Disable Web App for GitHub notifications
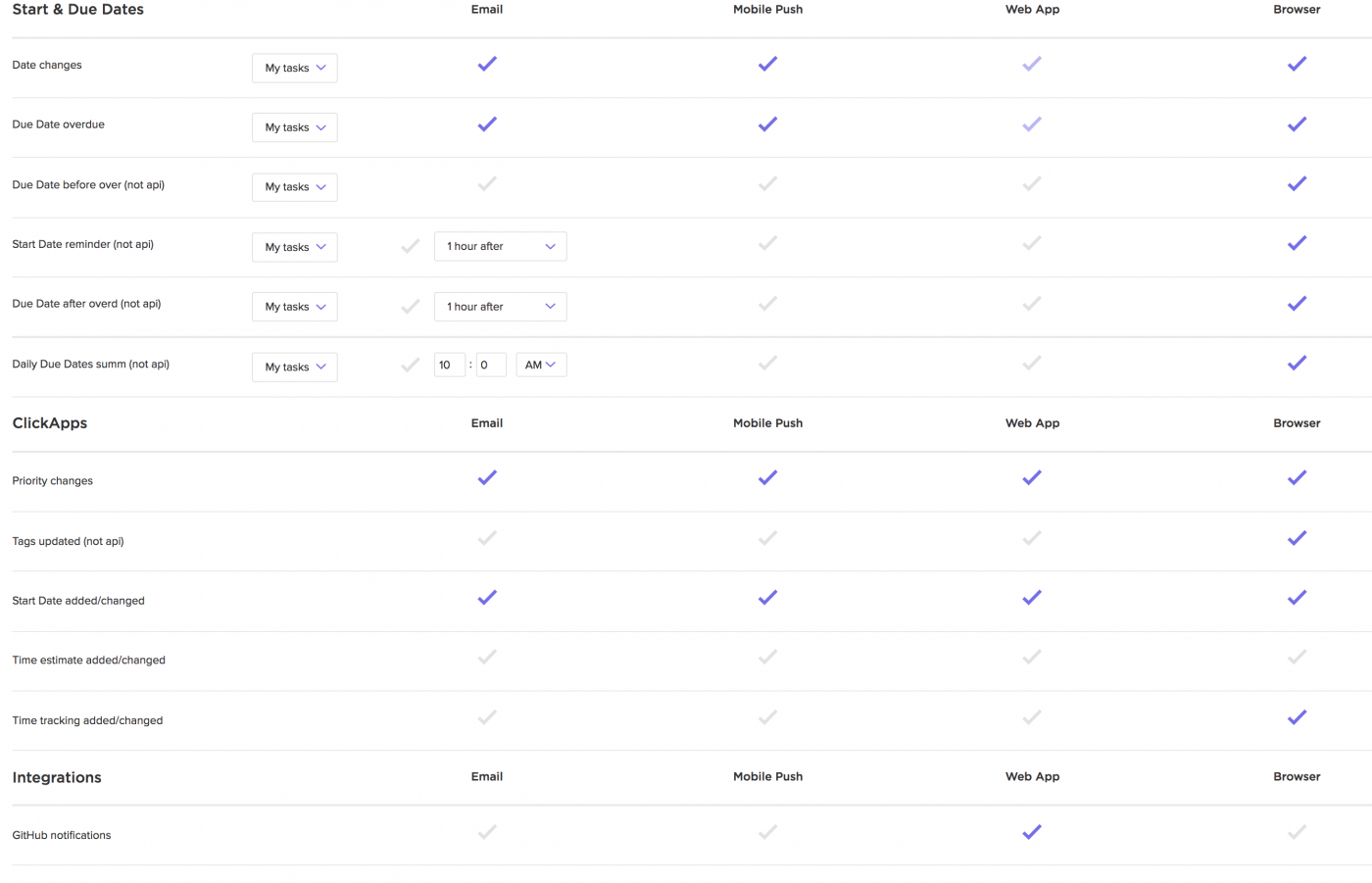 [1032, 832]
